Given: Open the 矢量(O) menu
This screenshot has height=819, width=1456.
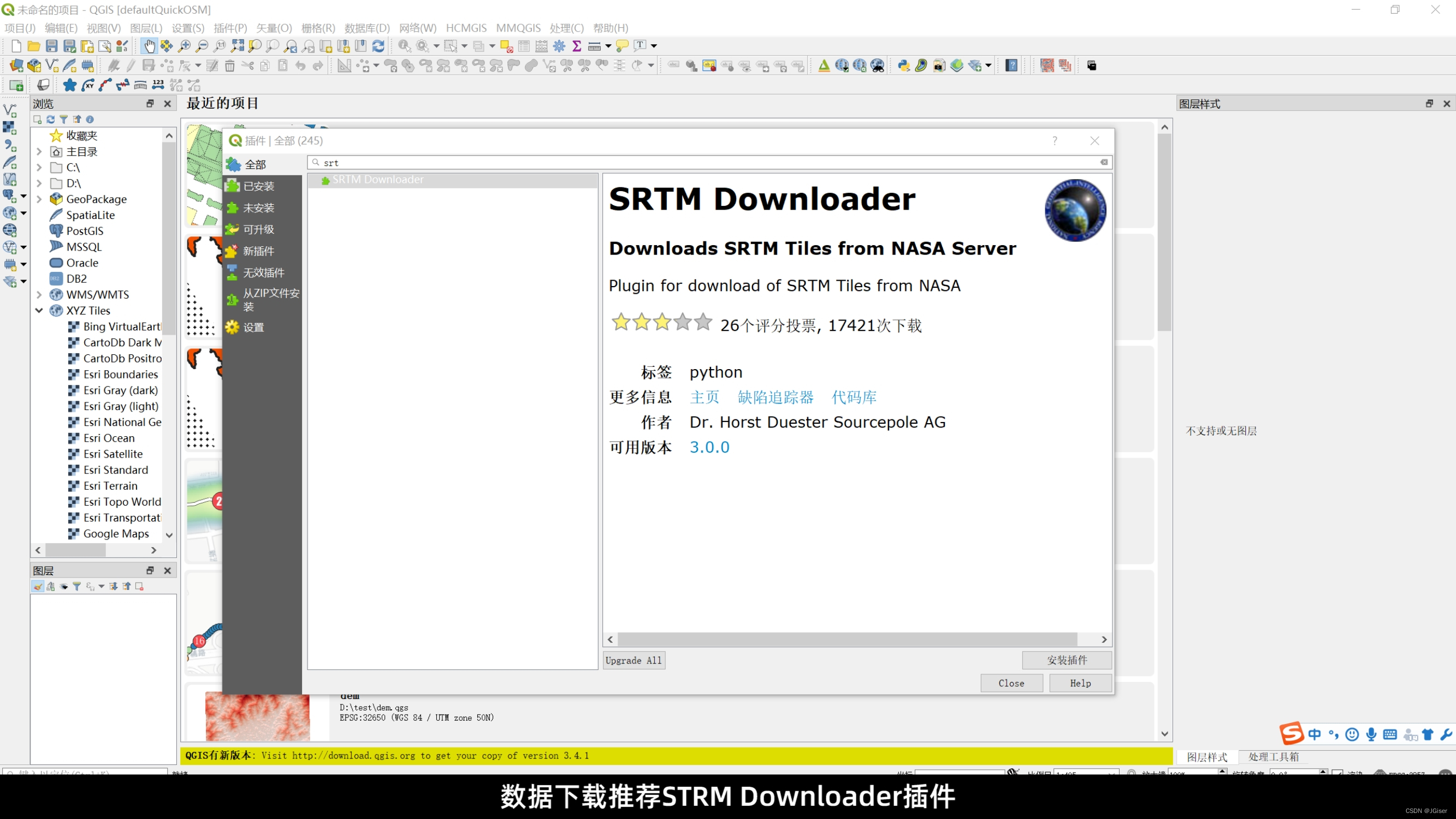Looking at the screenshot, I should tap(274, 28).
